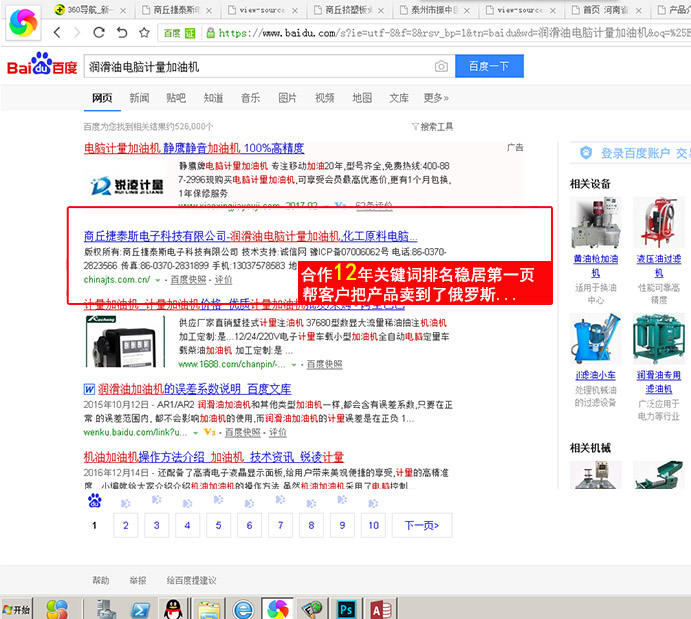Click the flow meter product thumbnail
691x619 pixels.
click(x=125, y=341)
